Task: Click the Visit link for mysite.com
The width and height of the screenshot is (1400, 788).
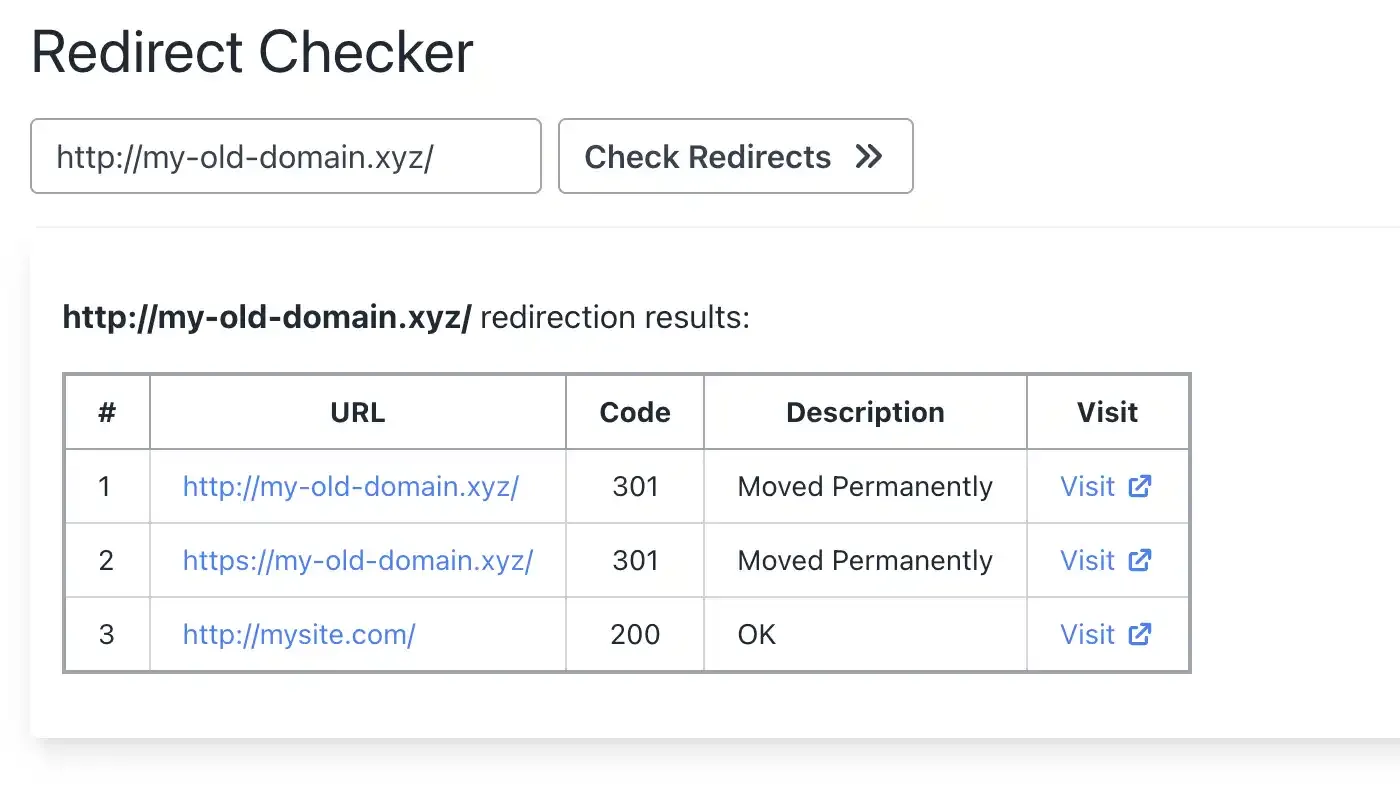Action: pos(1087,634)
